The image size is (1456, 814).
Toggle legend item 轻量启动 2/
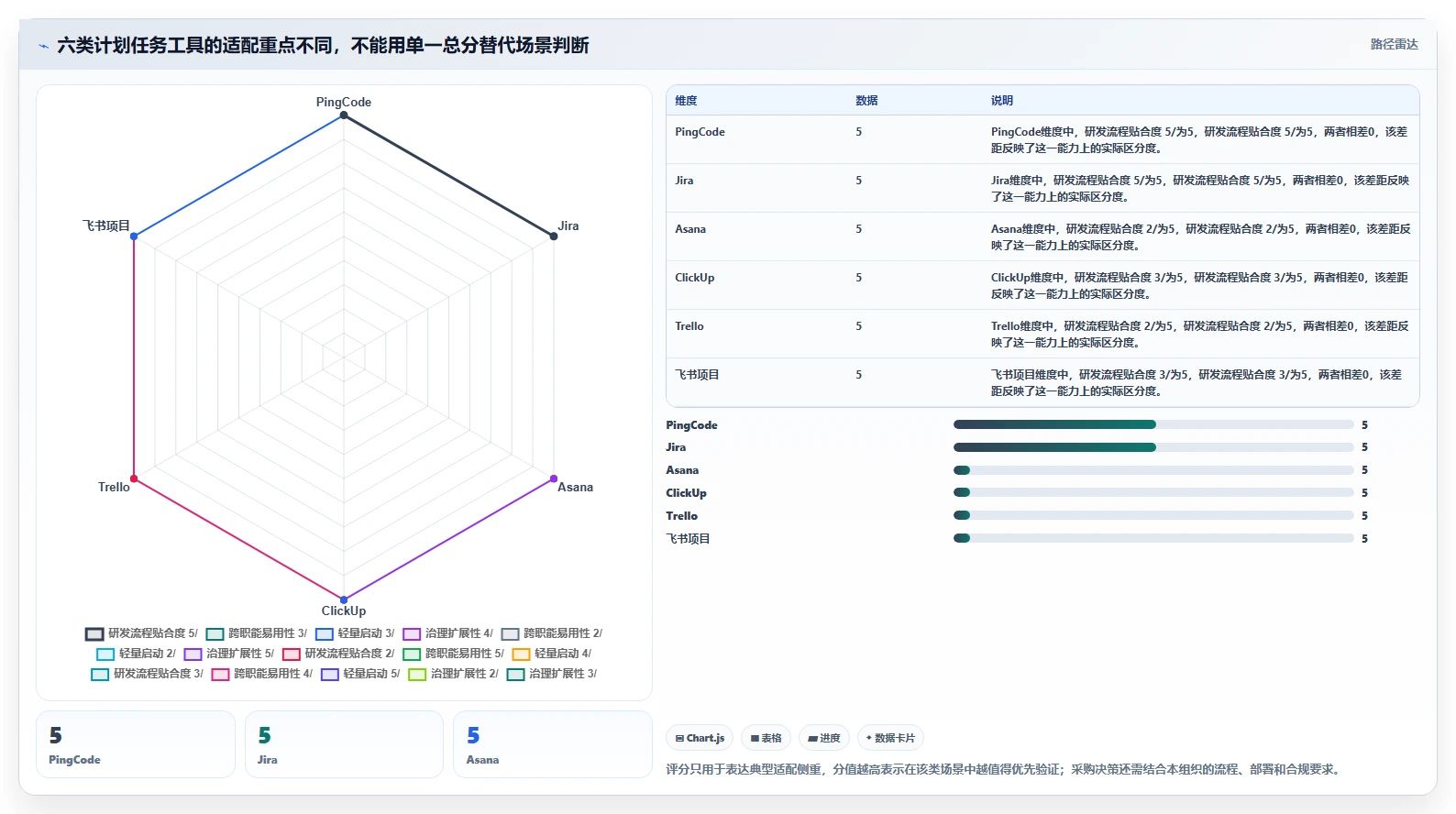[136, 654]
